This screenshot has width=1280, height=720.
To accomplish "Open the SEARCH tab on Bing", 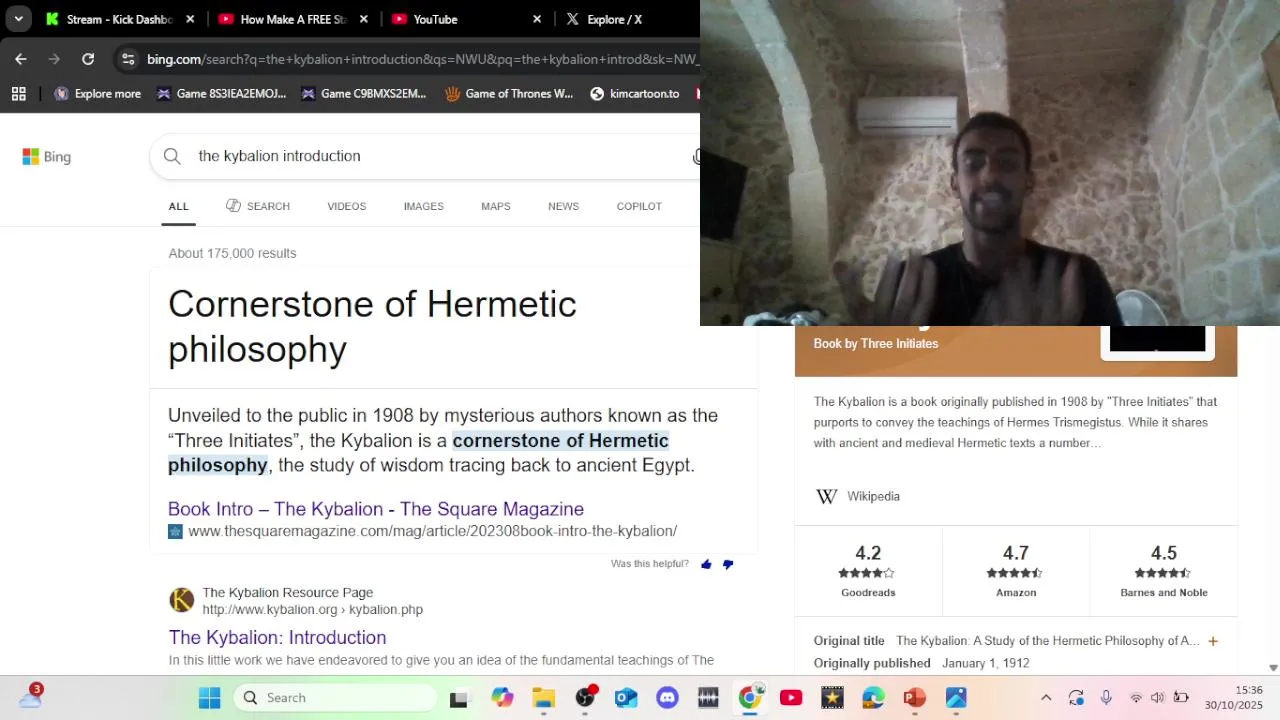I will point(258,206).
